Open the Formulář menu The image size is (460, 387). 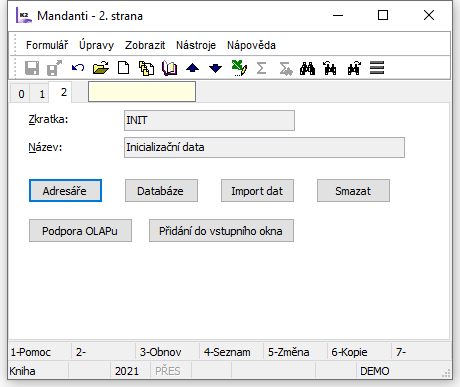point(47,45)
